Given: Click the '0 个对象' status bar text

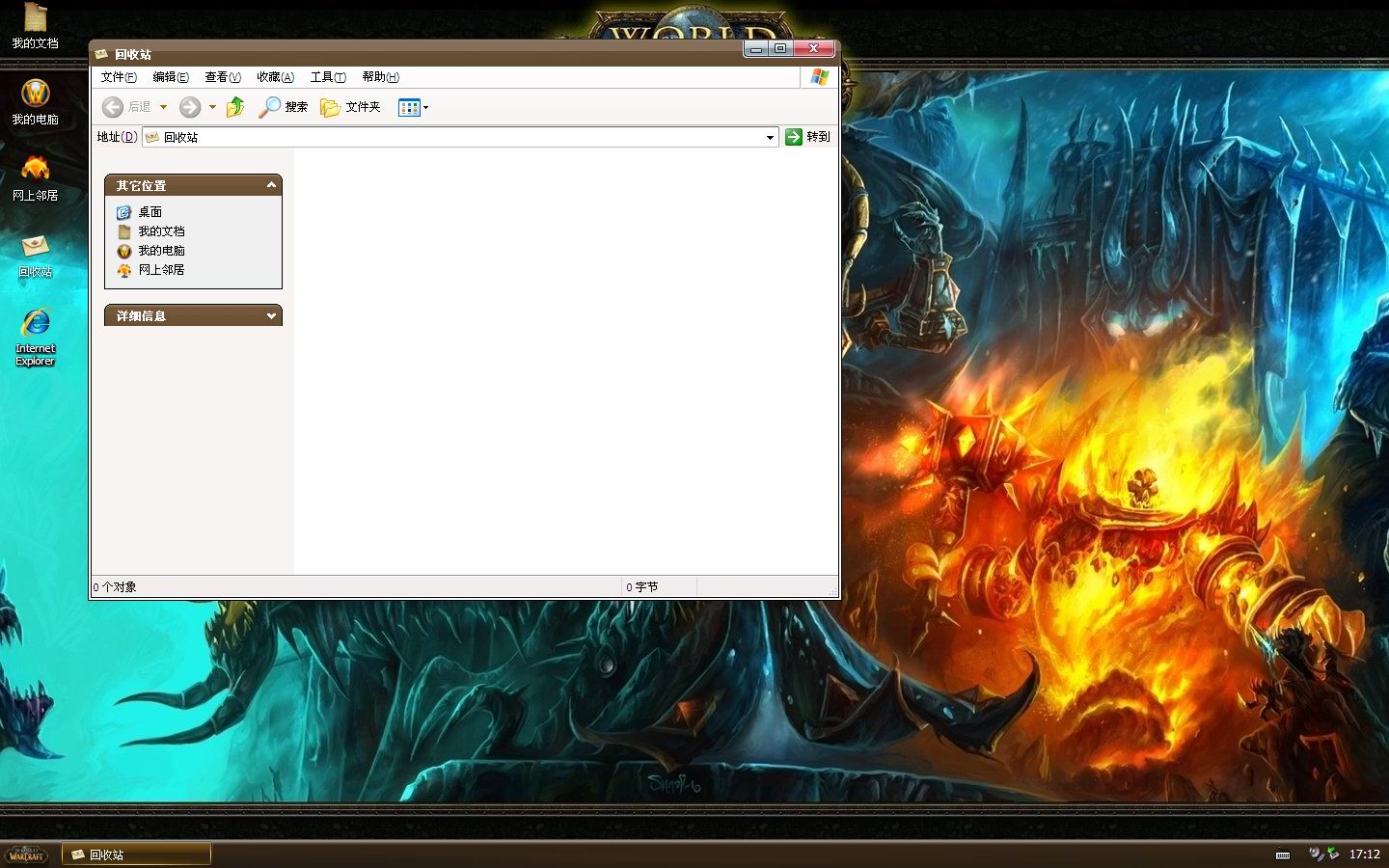Looking at the screenshot, I should click(x=115, y=586).
